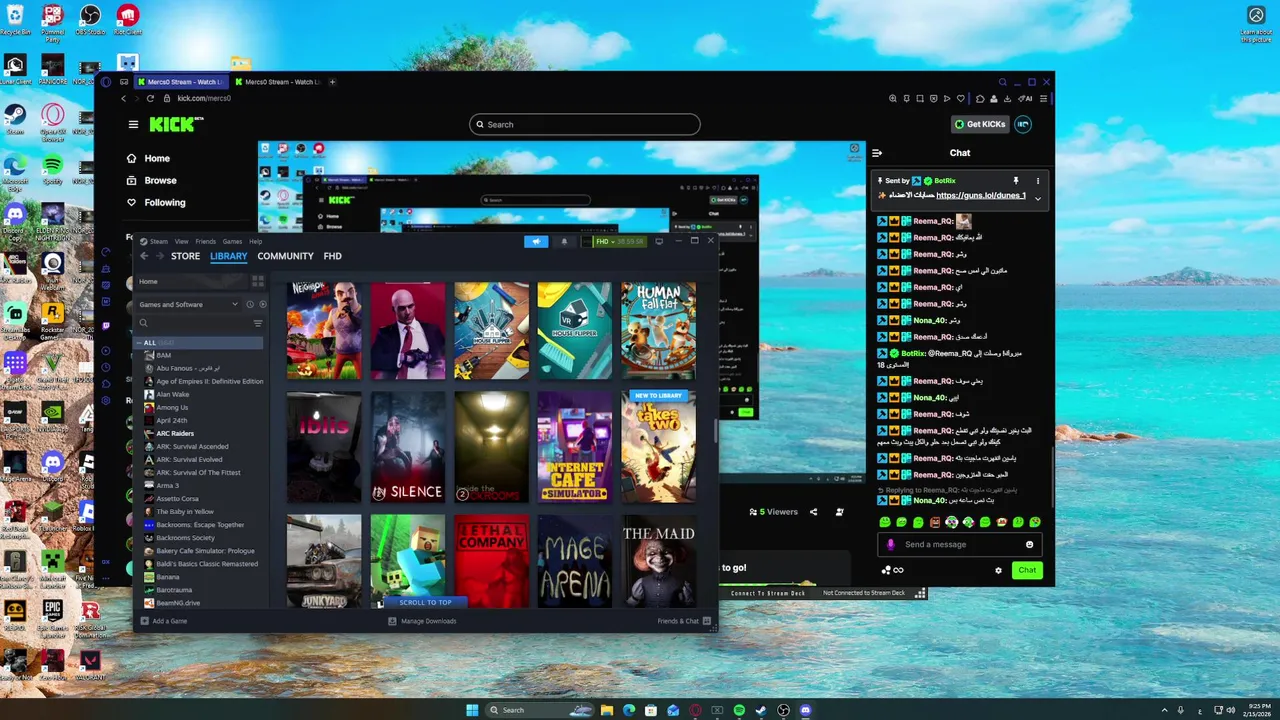Screen dimensions: 1280x720
Task: Switch to the STORE tab
Action: coord(185,256)
